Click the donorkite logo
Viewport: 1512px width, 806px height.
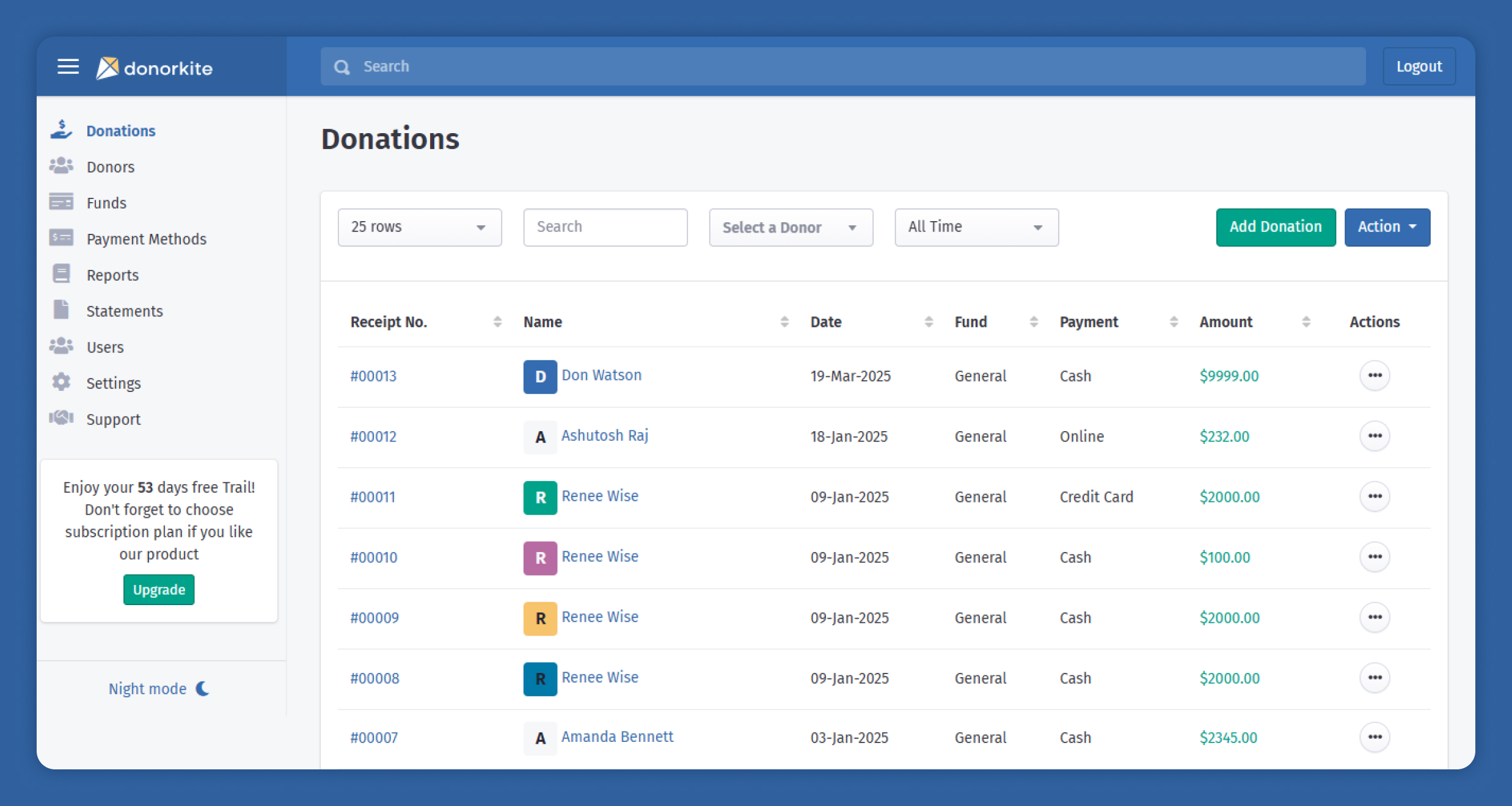[x=155, y=68]
